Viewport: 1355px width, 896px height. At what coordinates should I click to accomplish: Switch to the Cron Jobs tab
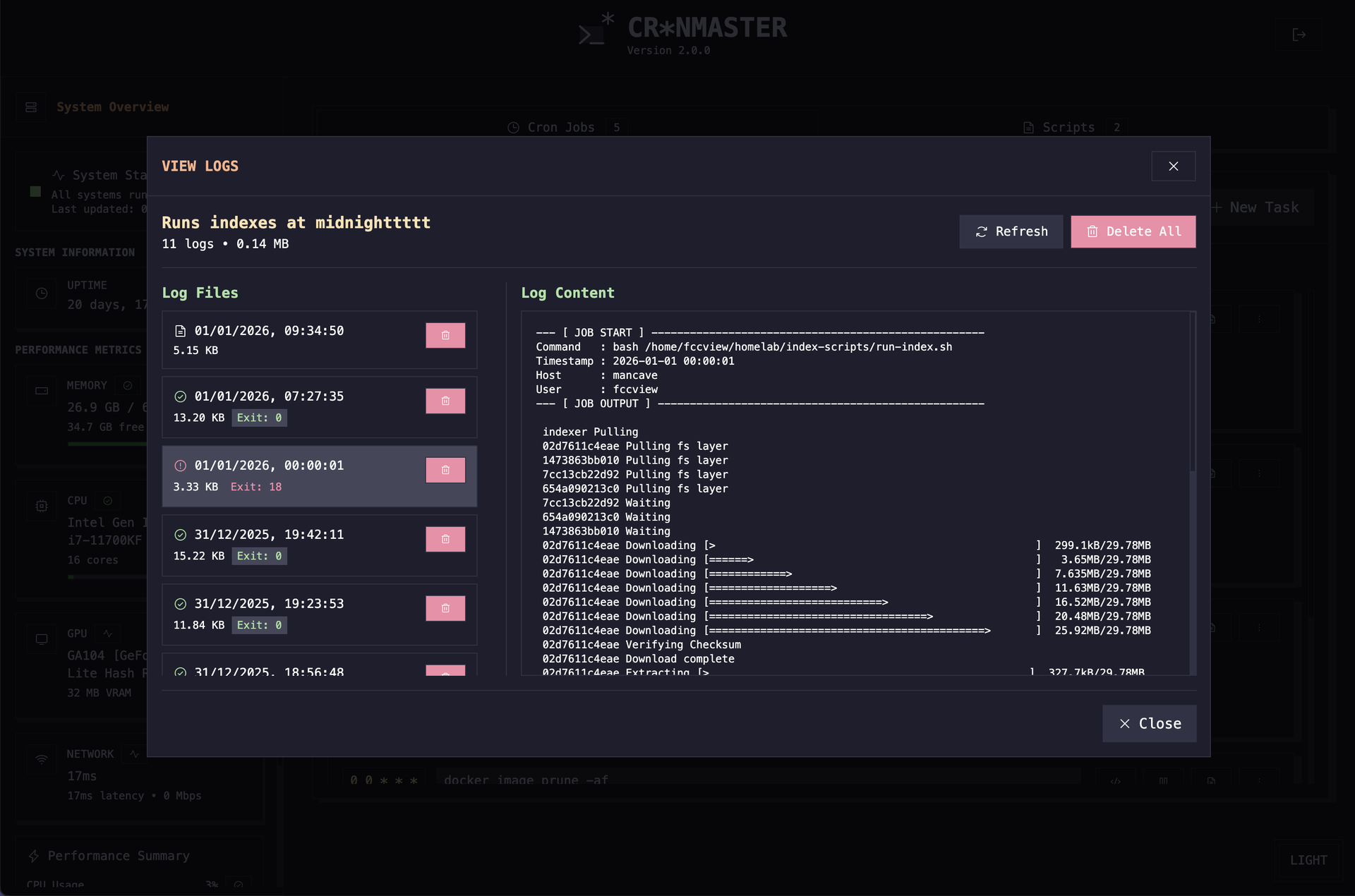pyautogui.click(x=567, y=127)
